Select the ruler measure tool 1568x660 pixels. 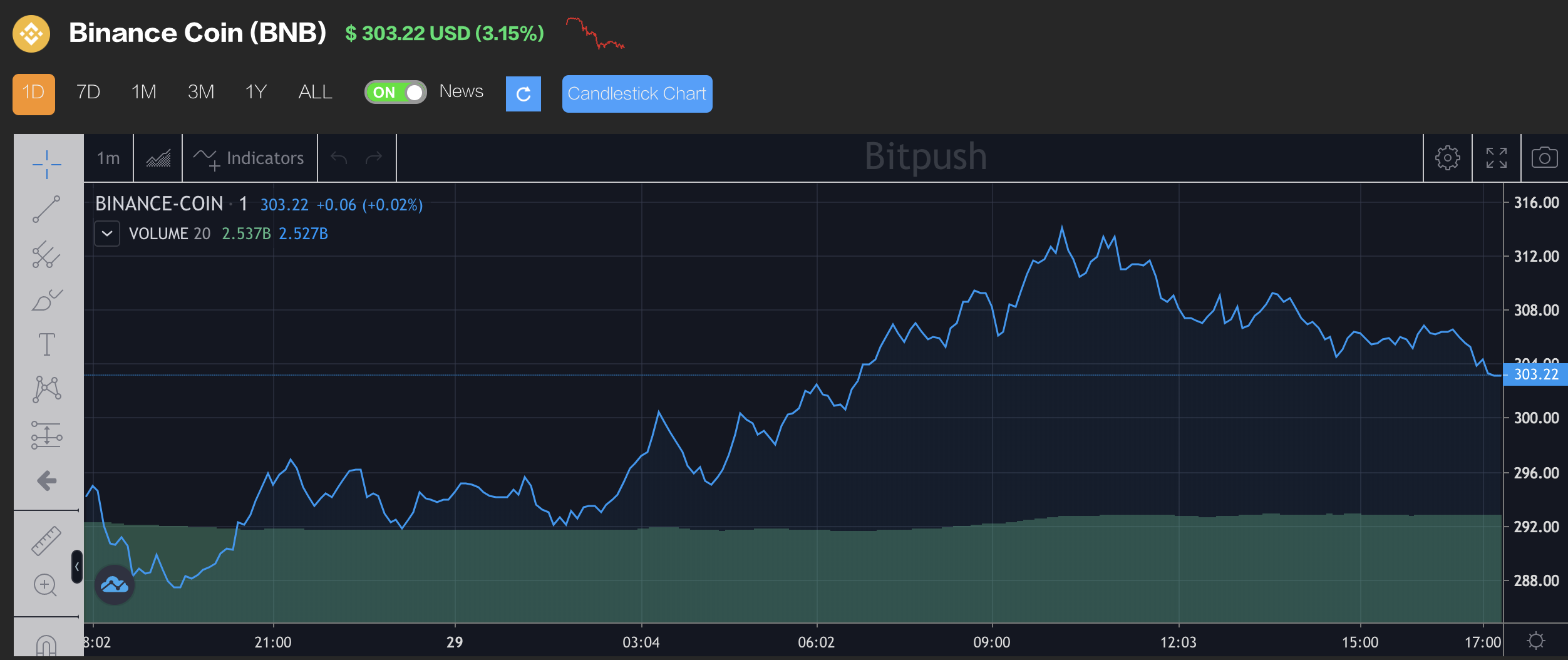point(46,541)
